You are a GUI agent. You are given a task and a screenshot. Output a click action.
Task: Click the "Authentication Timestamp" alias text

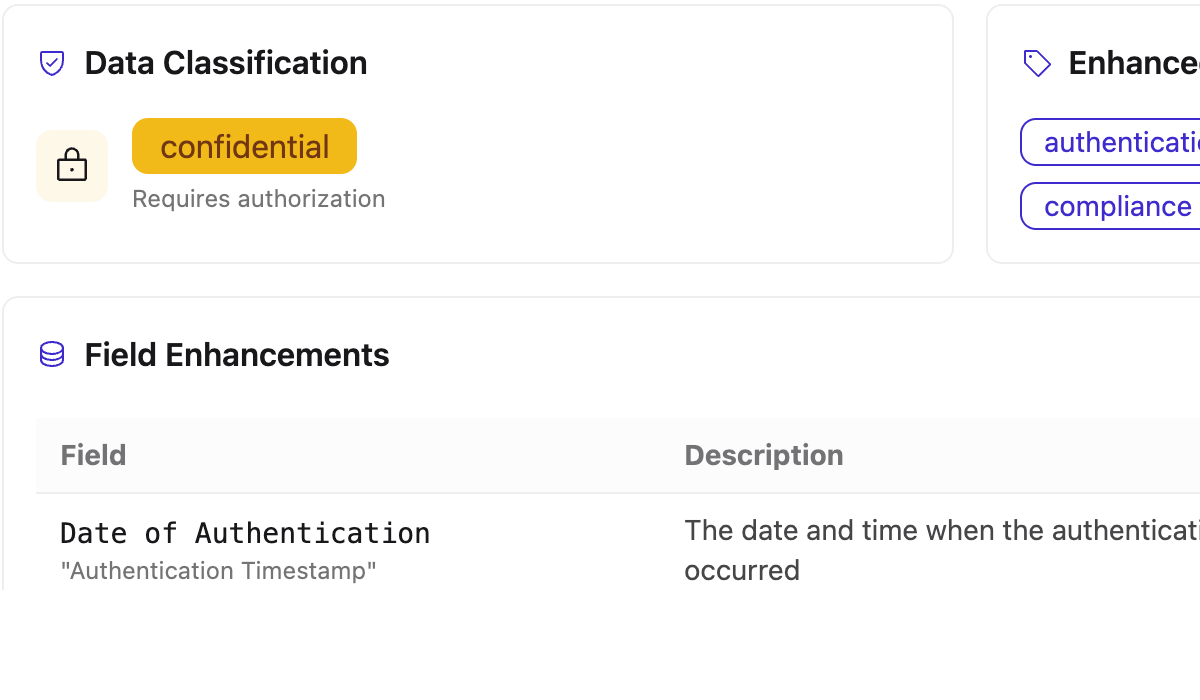(218, 571)
